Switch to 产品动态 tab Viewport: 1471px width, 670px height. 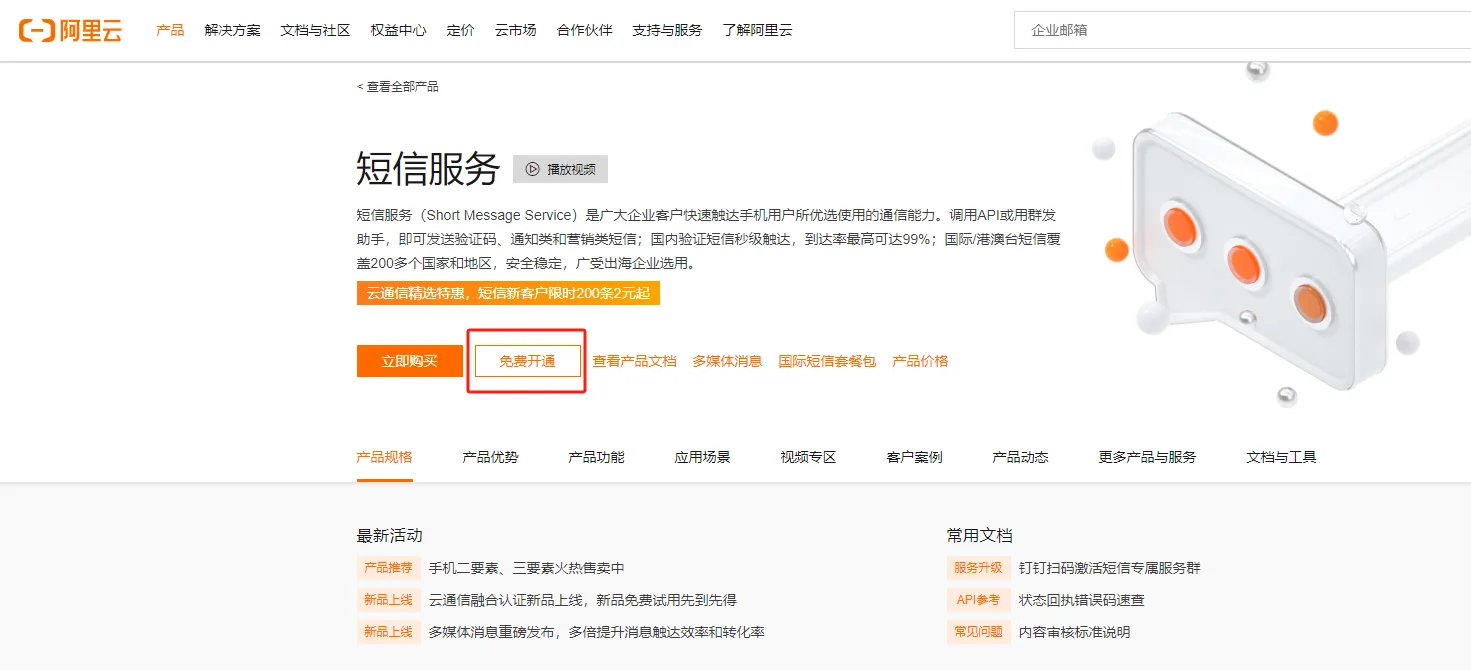point(1020,457)
